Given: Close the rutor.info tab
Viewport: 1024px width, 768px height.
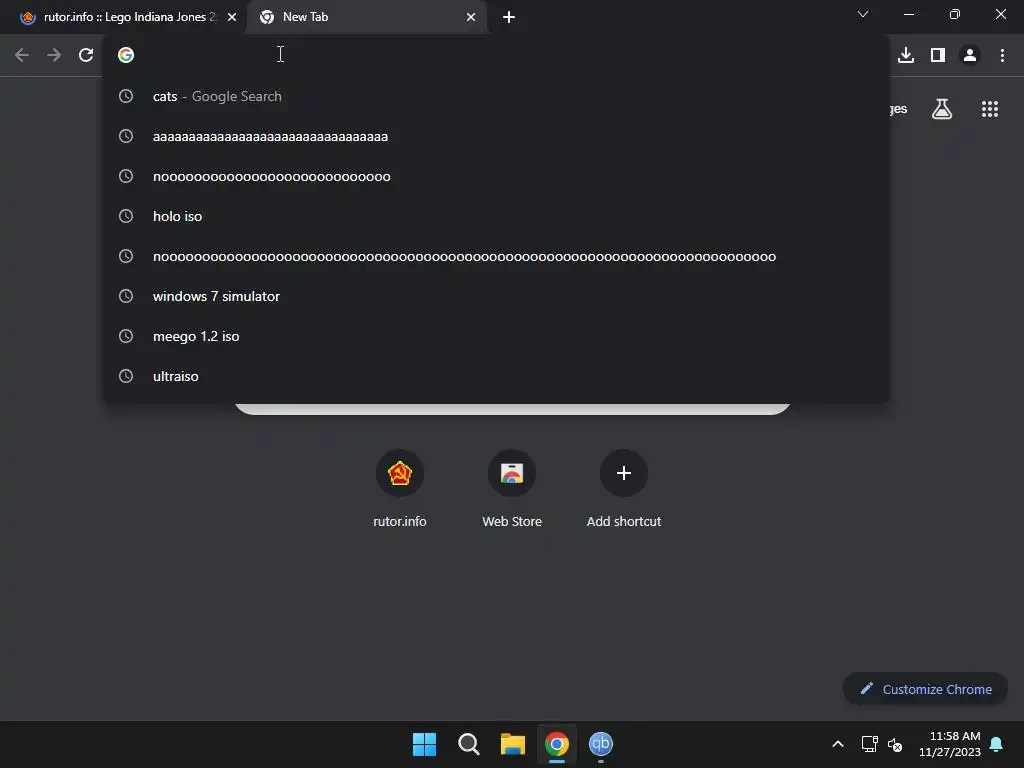Looking at the screenshot, I should [232, 17].
